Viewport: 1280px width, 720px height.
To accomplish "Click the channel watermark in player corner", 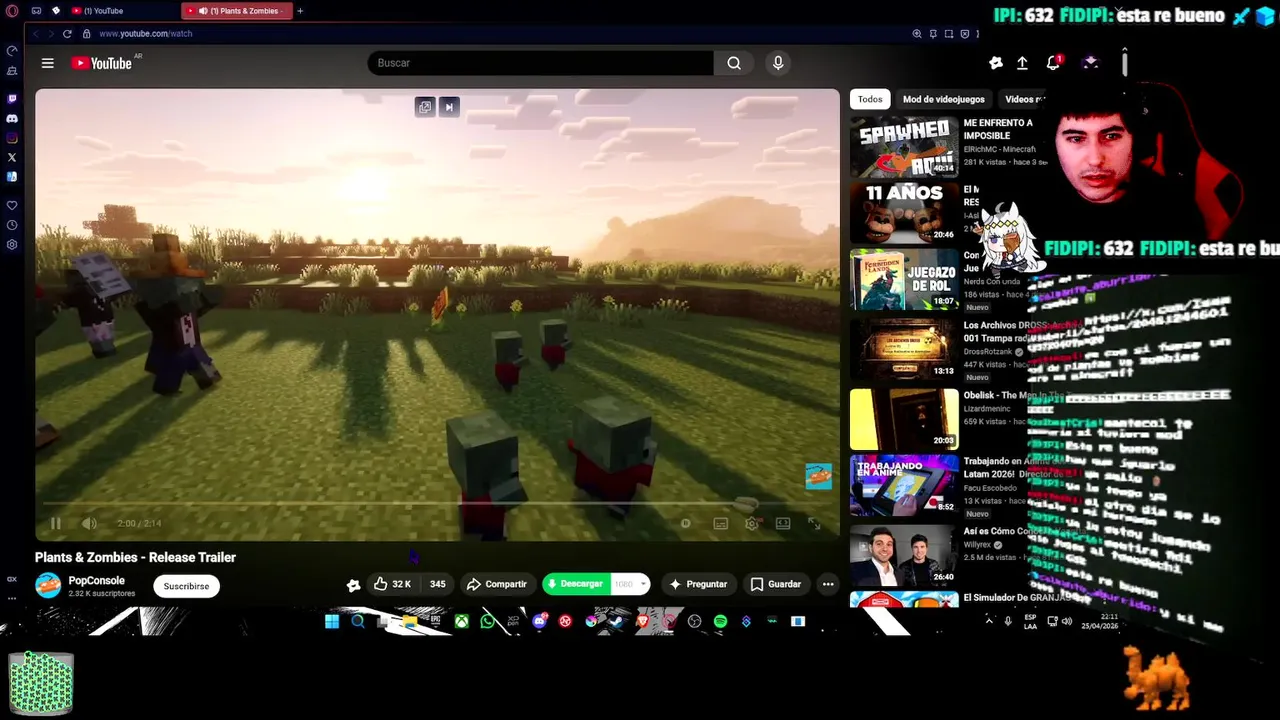I will (818, 476).
